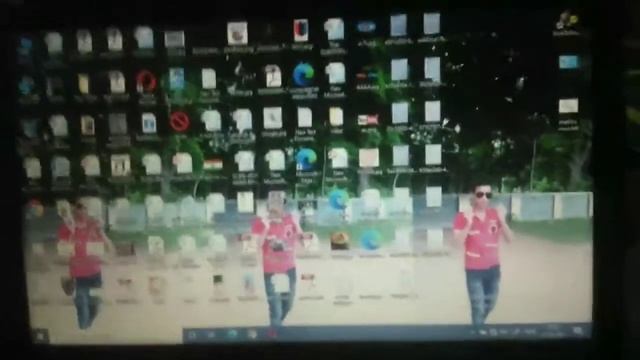640x360 pixels.
Task: Open the Windows Start menu button
Action: pyautogui.click(x=40, y=336)
